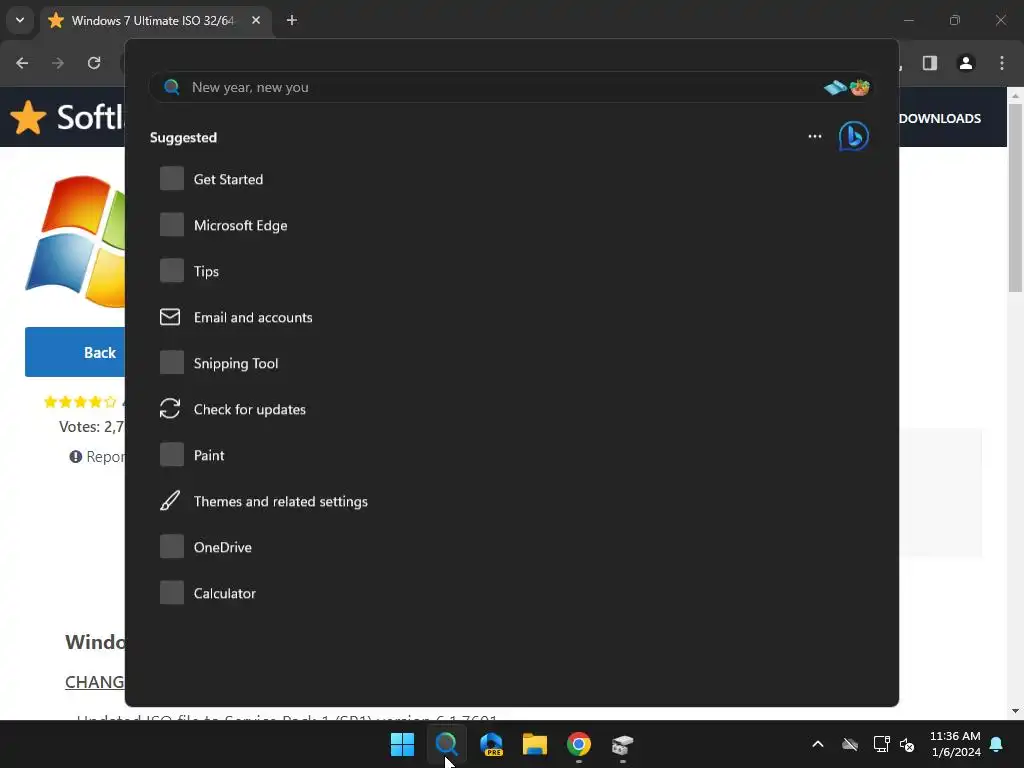
Task: Open a new Chrome tab
Action: pyautogui.click(x=292, y=20)
